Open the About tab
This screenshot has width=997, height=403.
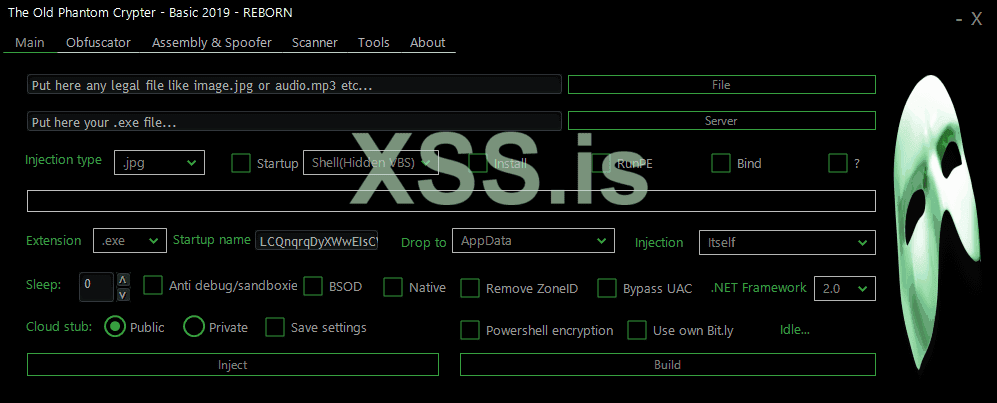427,43
